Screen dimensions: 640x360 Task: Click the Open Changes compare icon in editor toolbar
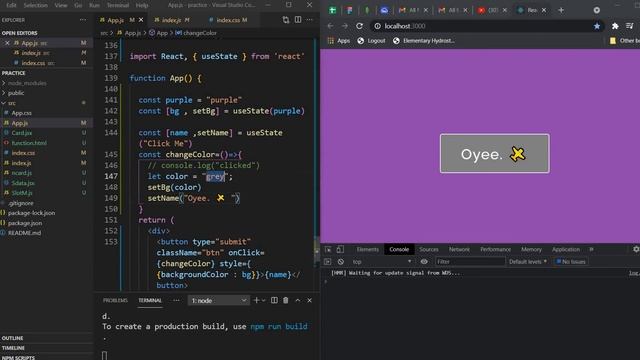click(x=286, y=20)
